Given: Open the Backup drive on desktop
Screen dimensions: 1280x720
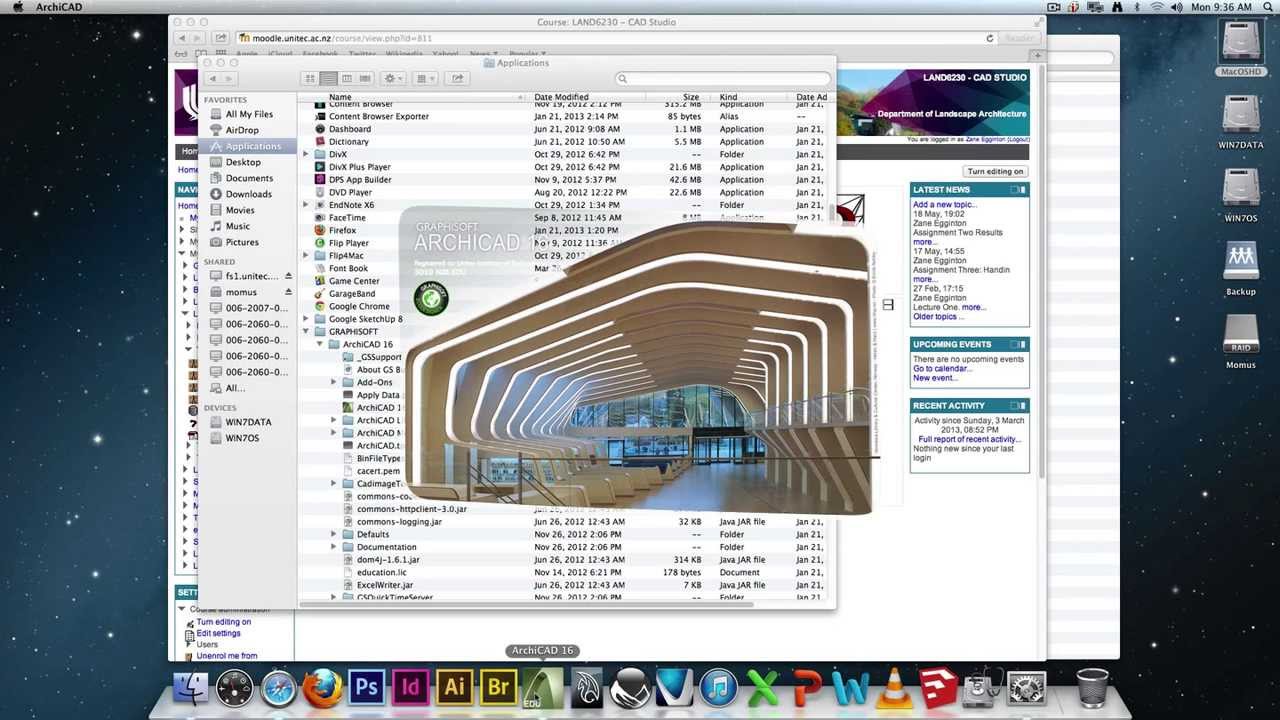Looking at the screenshot, I should tap(1241, 268).
